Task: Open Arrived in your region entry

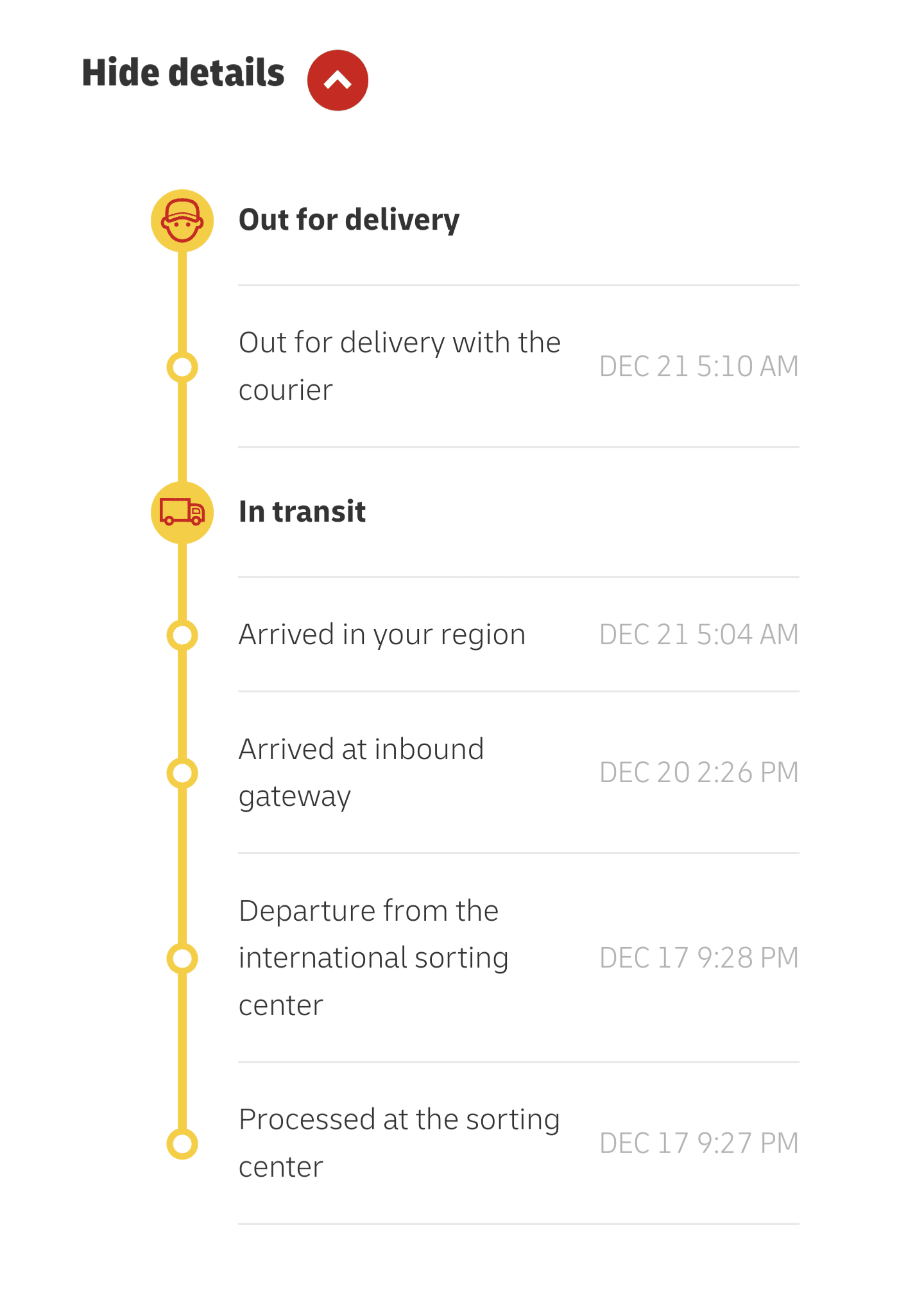Action: (518, 635)
